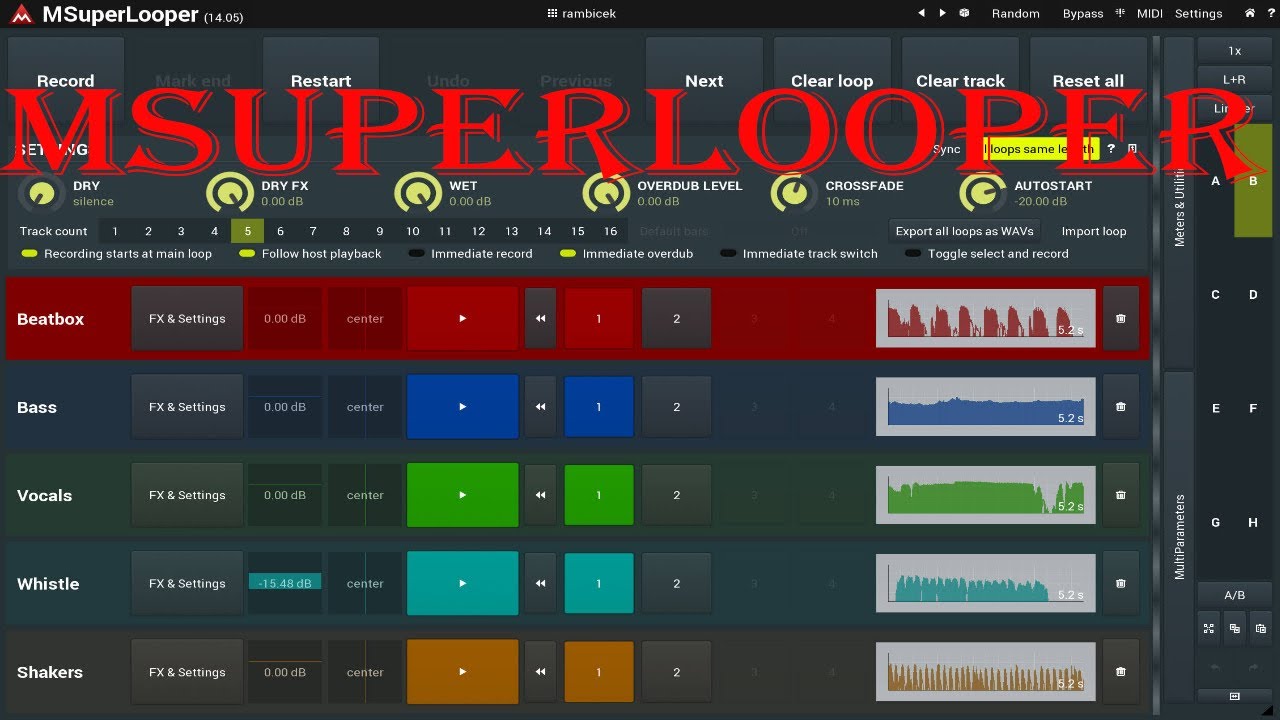Image resolution: width=1280 pixels, height=720 pixels.
Task: Expand the Meters & Utilities side panel
Action: pos(1179,203)
